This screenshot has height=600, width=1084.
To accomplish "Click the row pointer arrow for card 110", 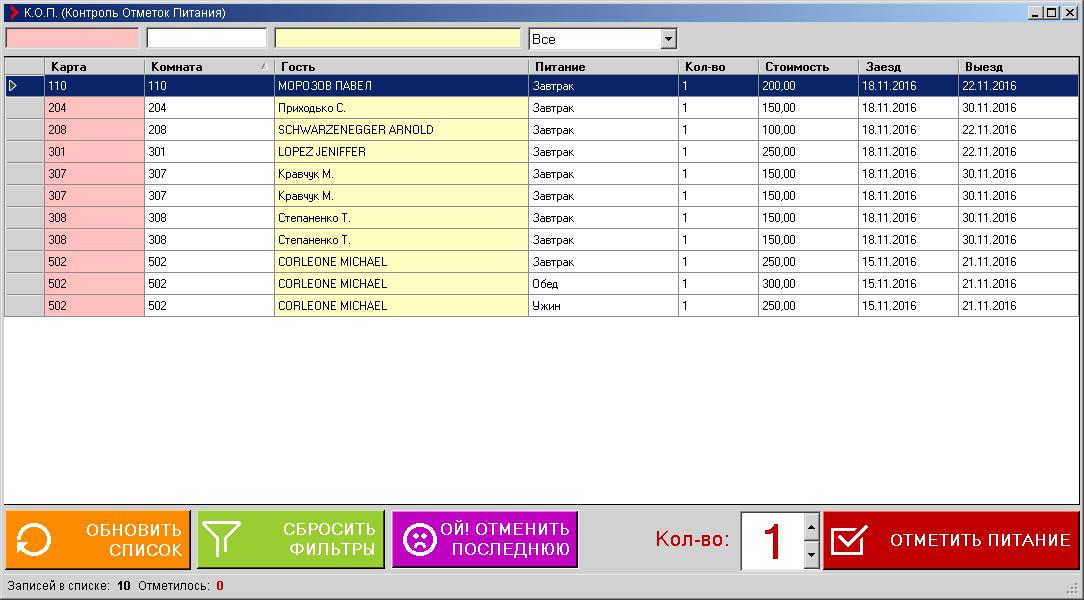I will pos(13,86).
